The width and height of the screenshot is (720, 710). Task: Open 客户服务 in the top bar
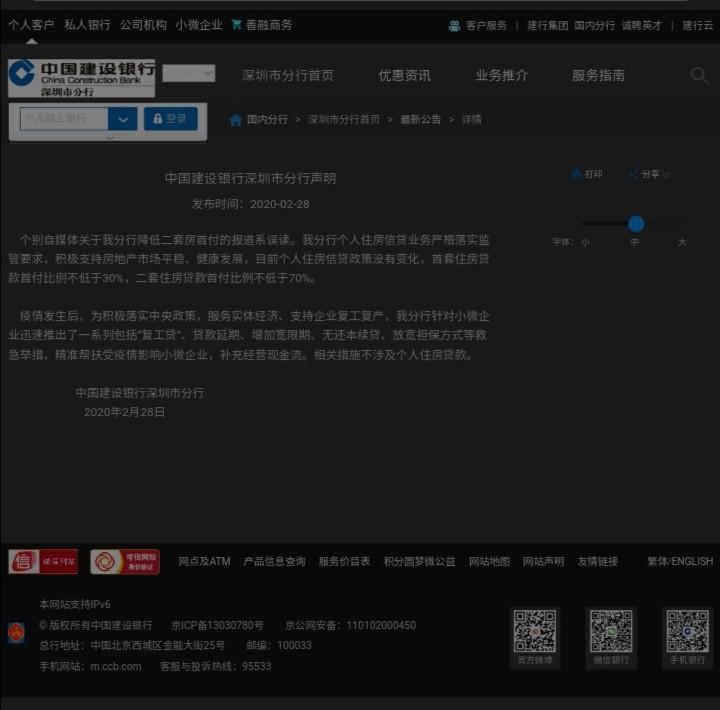[486, 26]
